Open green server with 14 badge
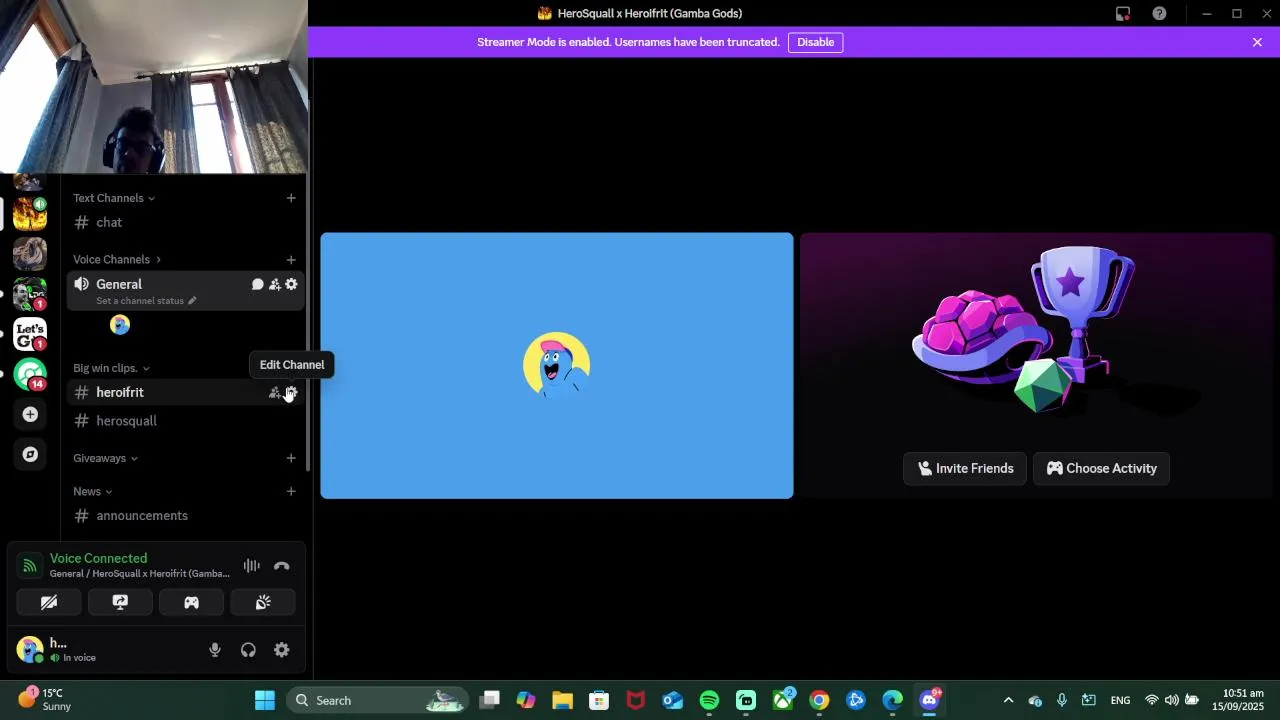Image resolution: width=1280 pixels, height=720 pixels. 30,374
